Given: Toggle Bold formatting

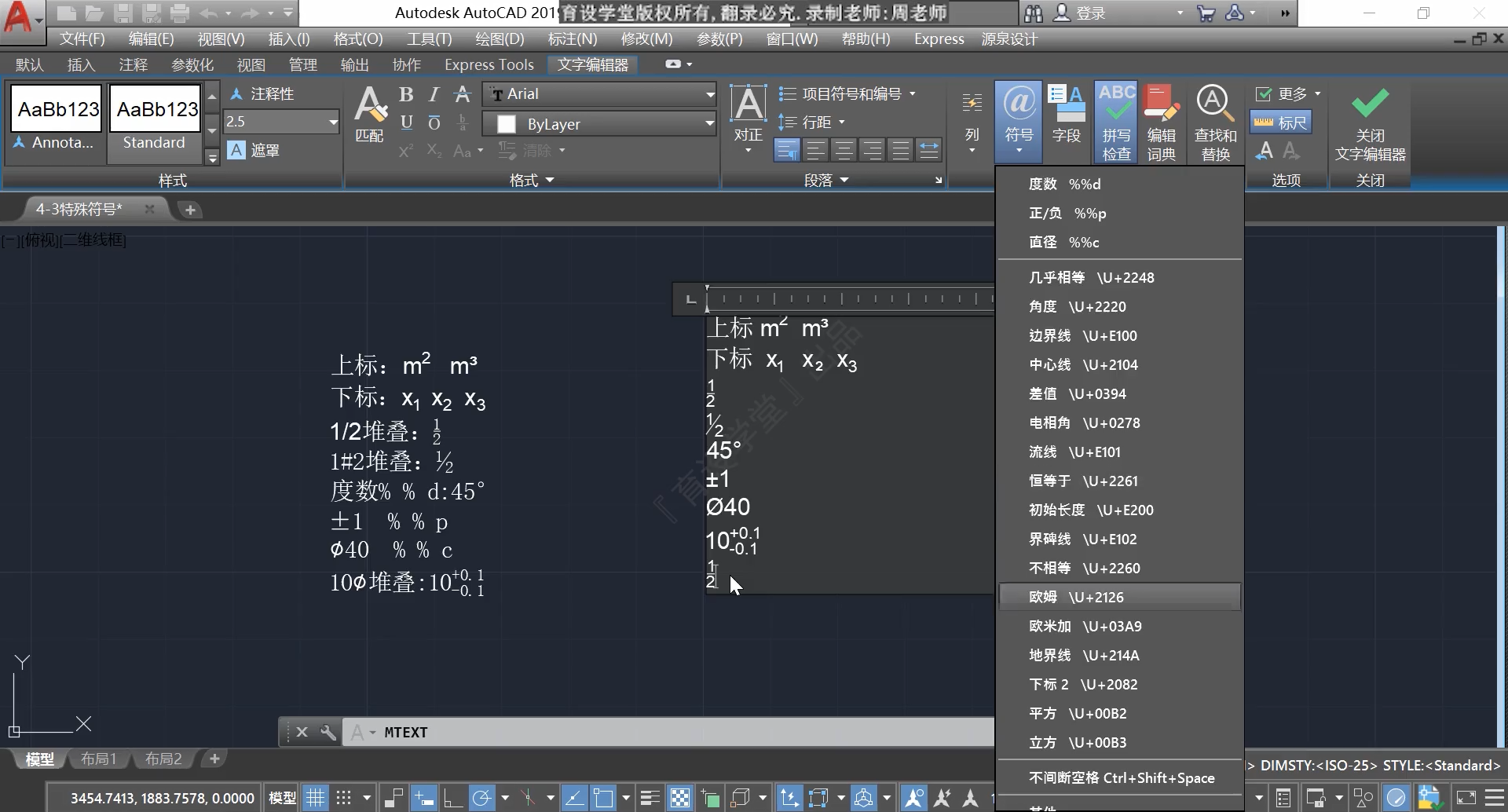Looking at the screenshot, I should click(x=406, y=94).
